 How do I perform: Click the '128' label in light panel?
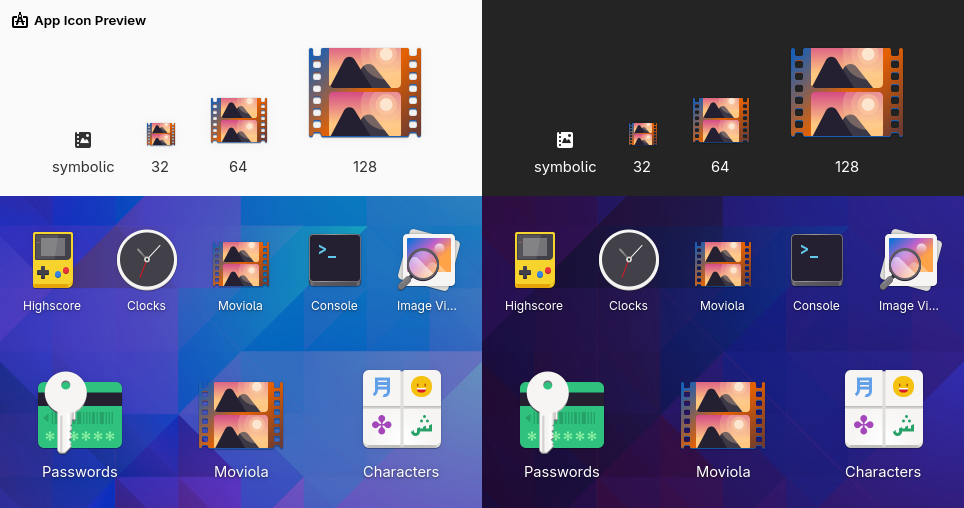[x=365, y=167]
